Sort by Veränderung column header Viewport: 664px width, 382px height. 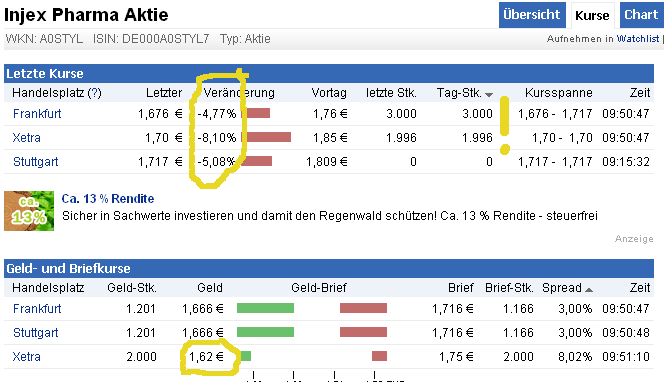coord(239,93)
